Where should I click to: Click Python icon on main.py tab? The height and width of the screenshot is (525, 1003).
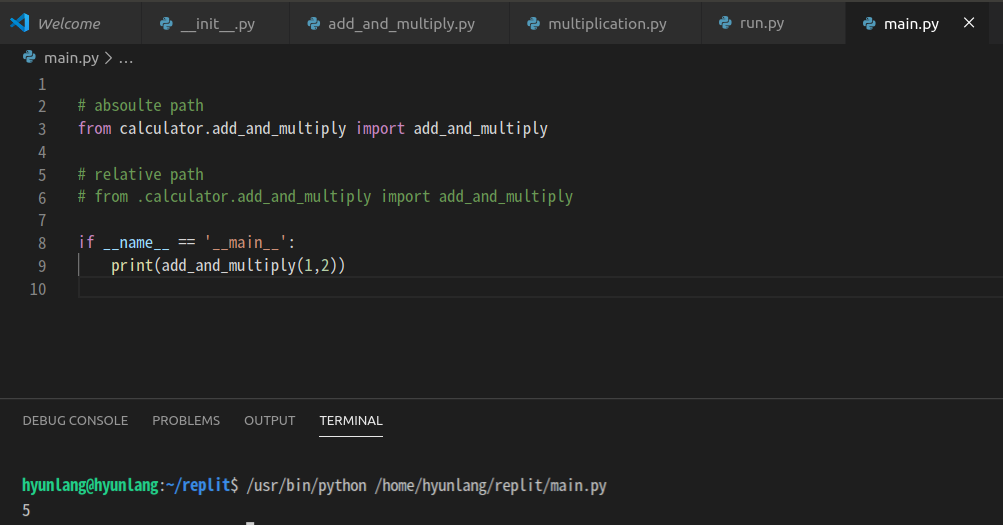(x=869, y=24)
